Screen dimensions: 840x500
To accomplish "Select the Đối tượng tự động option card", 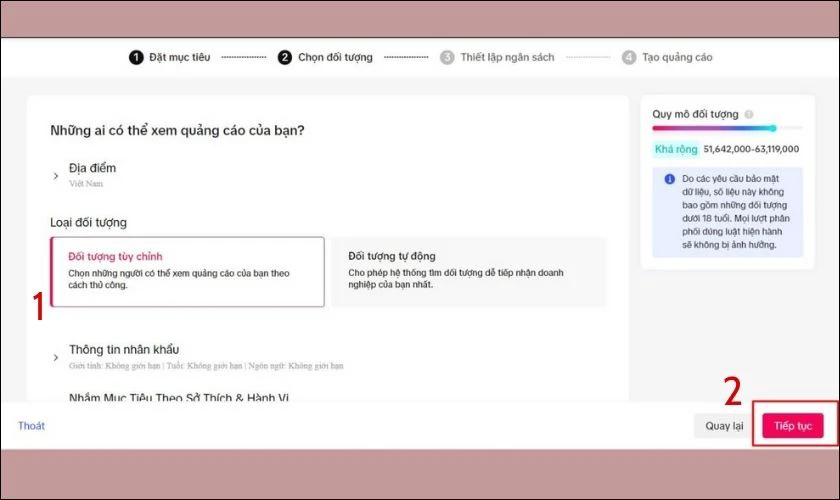I will (x=469, y=272).
